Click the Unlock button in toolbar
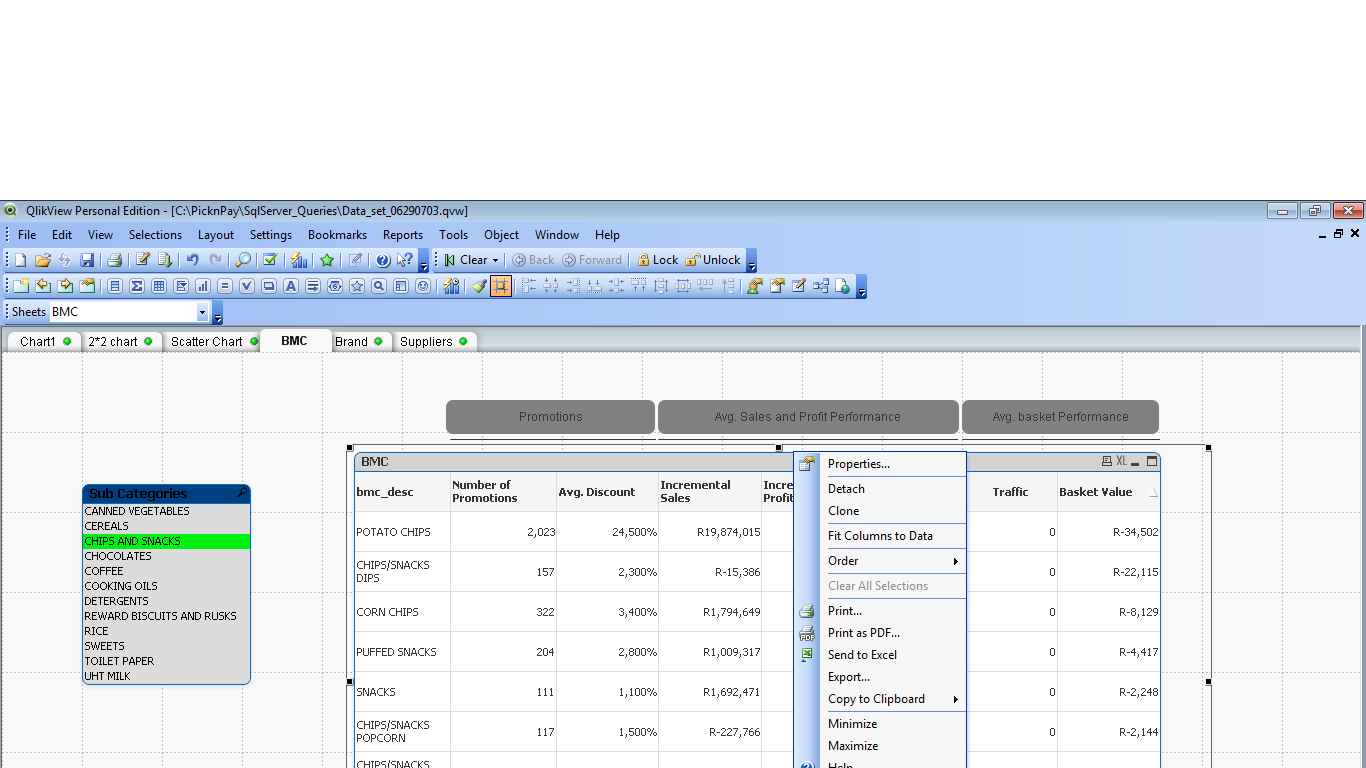This screenshot has height=768, width=1366. (713, 260)
